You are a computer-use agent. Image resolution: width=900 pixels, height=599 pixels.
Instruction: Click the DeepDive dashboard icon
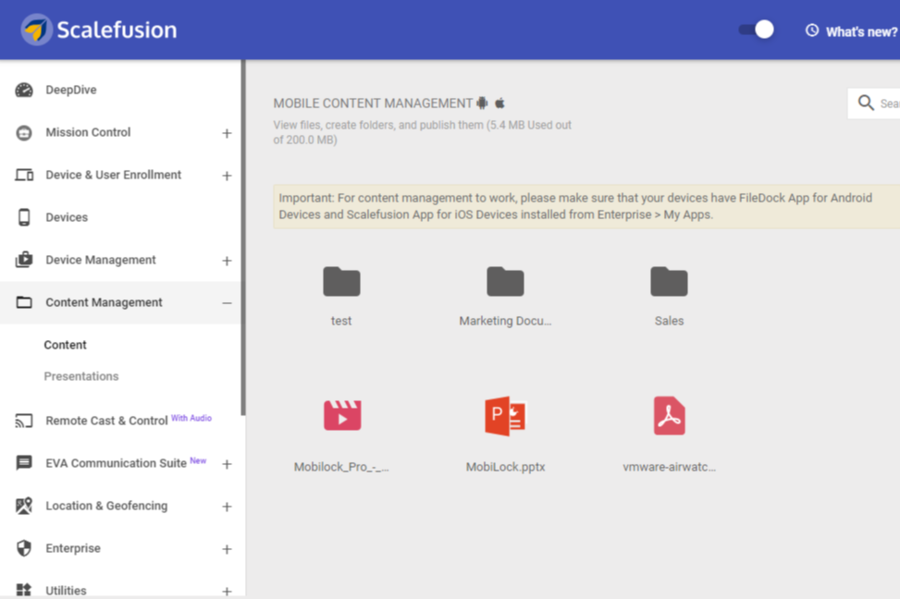coord(24,90)
